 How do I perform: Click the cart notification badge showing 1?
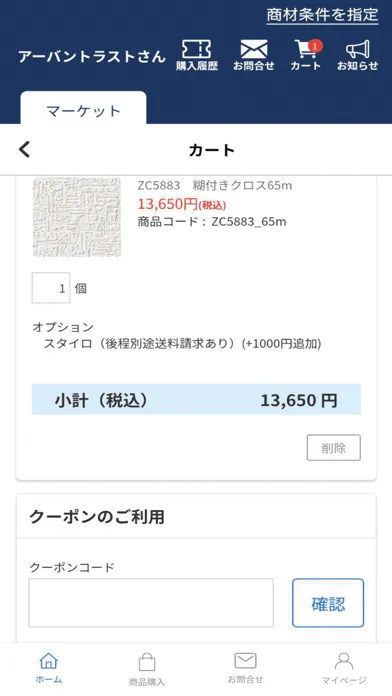tap(315, 45)
